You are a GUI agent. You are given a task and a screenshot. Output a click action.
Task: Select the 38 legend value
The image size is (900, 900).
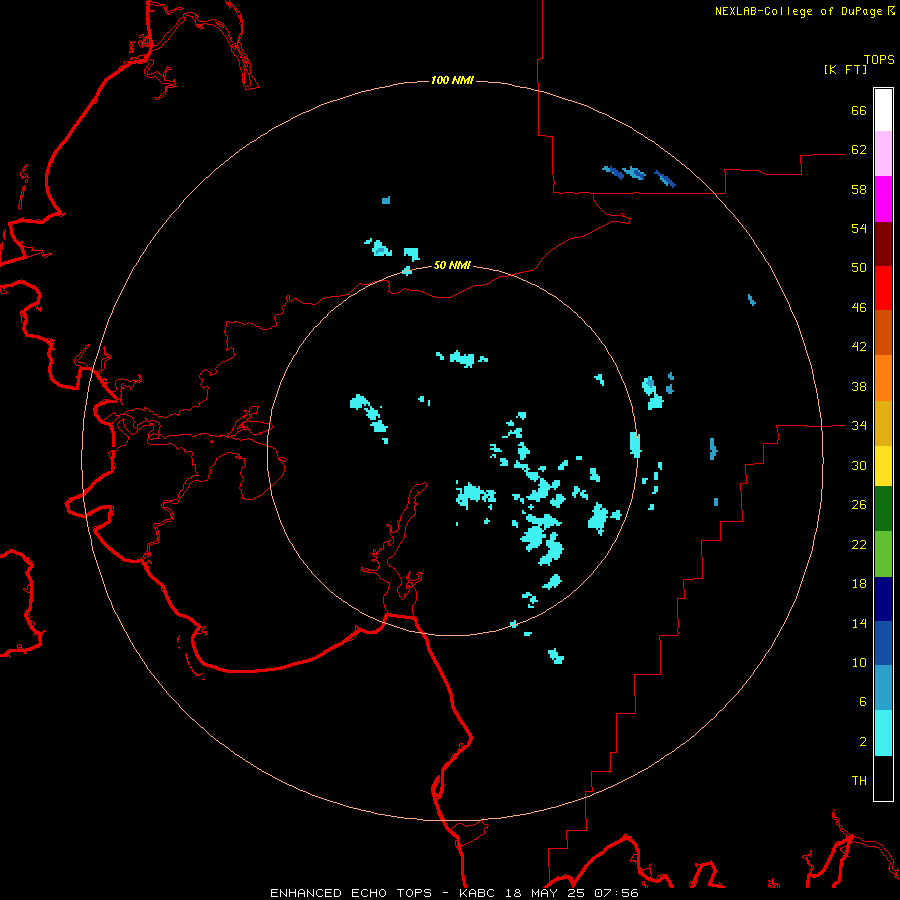tap(859, 386)
